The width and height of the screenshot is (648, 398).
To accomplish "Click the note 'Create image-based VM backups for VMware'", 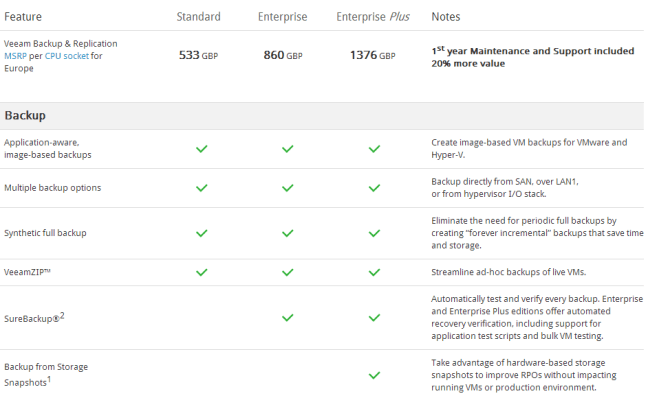I will coord(529,148).
